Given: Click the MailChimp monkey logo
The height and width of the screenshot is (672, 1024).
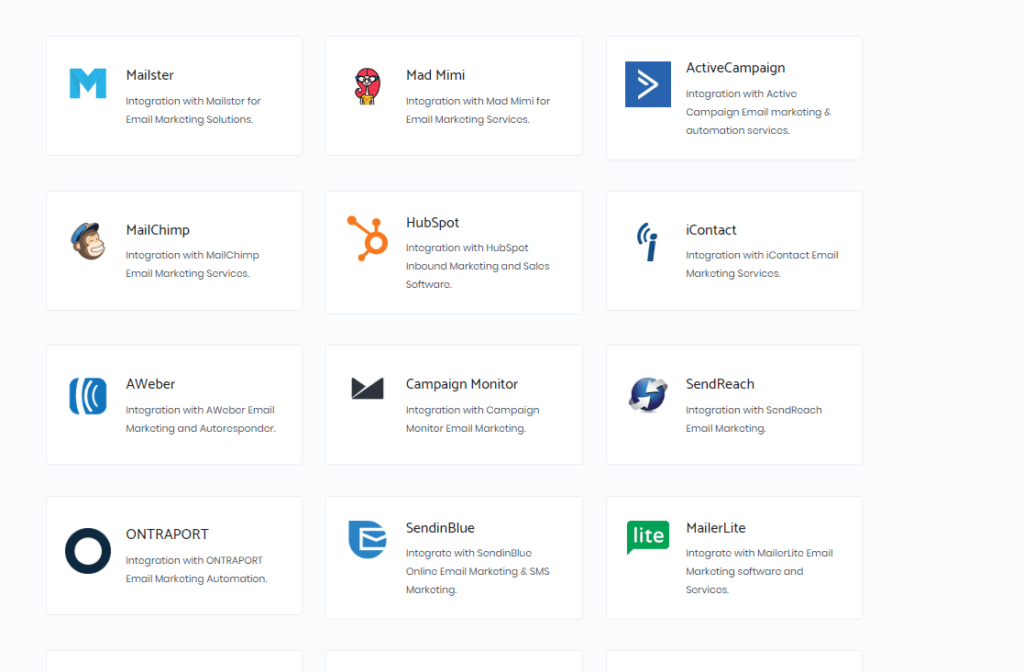Looking at the screenshot, I should (88, 241).
